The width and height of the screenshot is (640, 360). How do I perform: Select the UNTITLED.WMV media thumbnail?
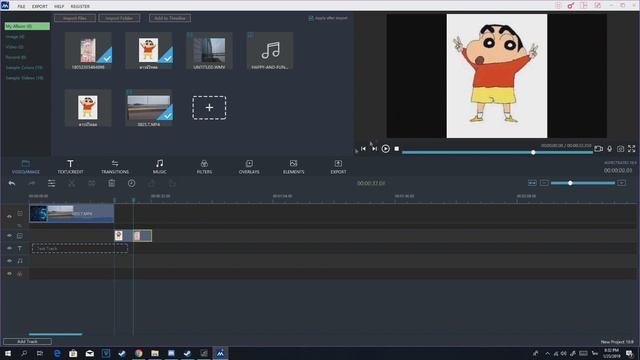(x=209, y=51)
